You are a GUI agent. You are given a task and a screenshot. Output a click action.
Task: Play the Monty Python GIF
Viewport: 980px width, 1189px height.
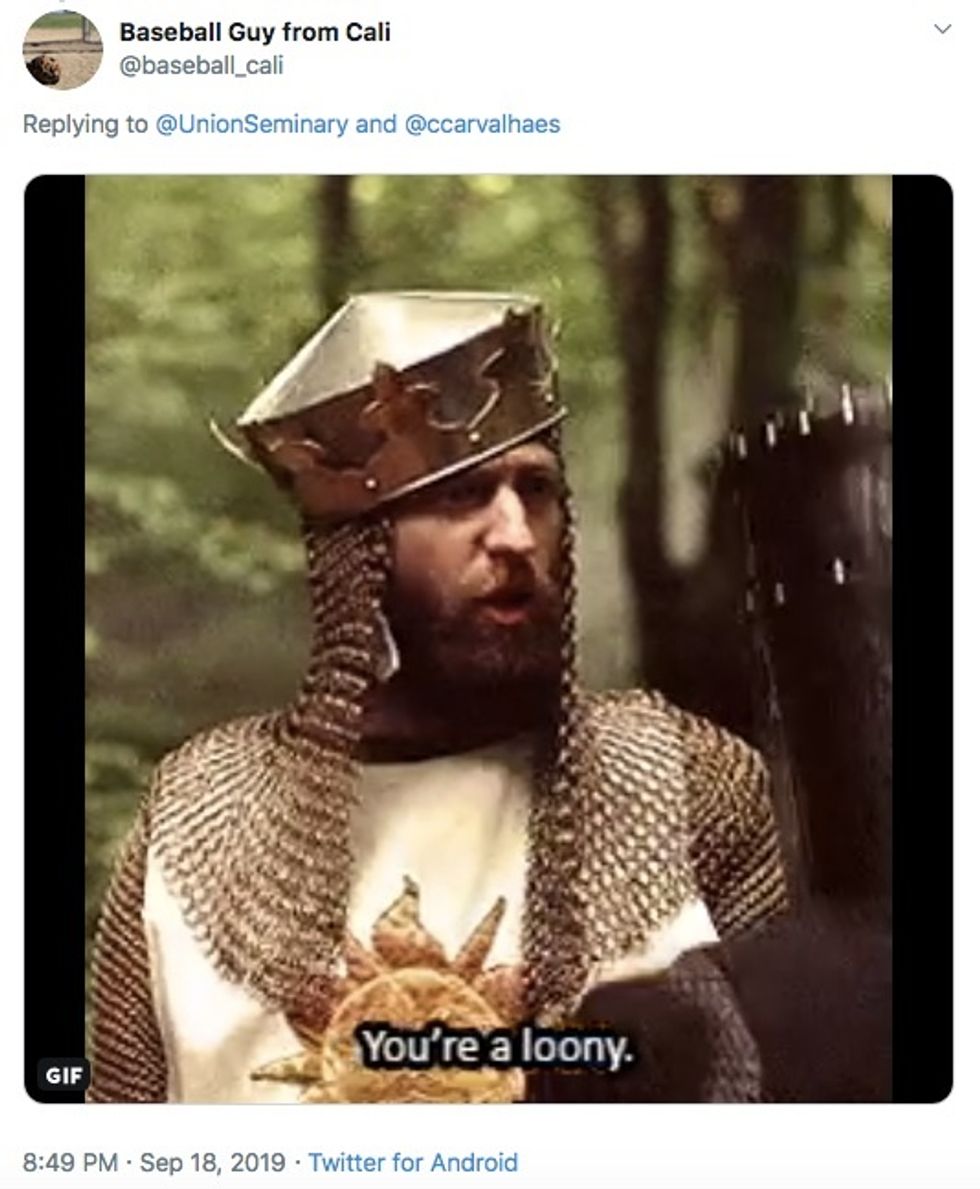coord(488,638)
